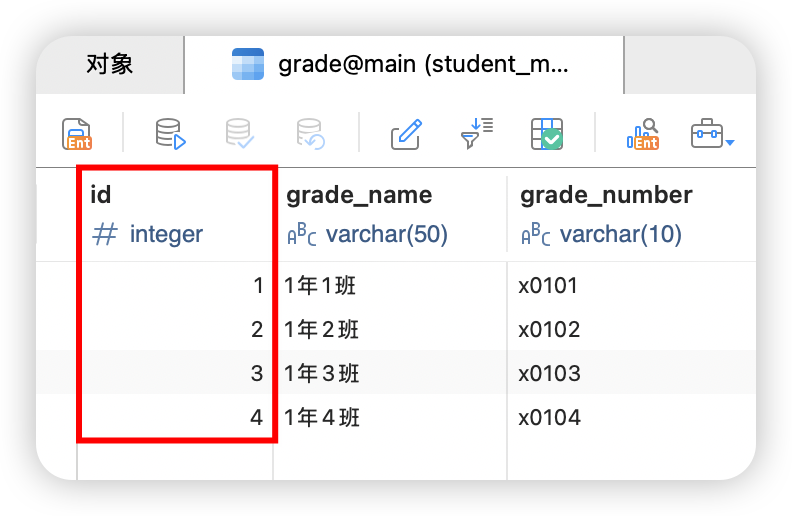Image resolution: width=792 pixels, height=516 pixels.
Task: Select the grade@main table tab
Action: point(403,66)
